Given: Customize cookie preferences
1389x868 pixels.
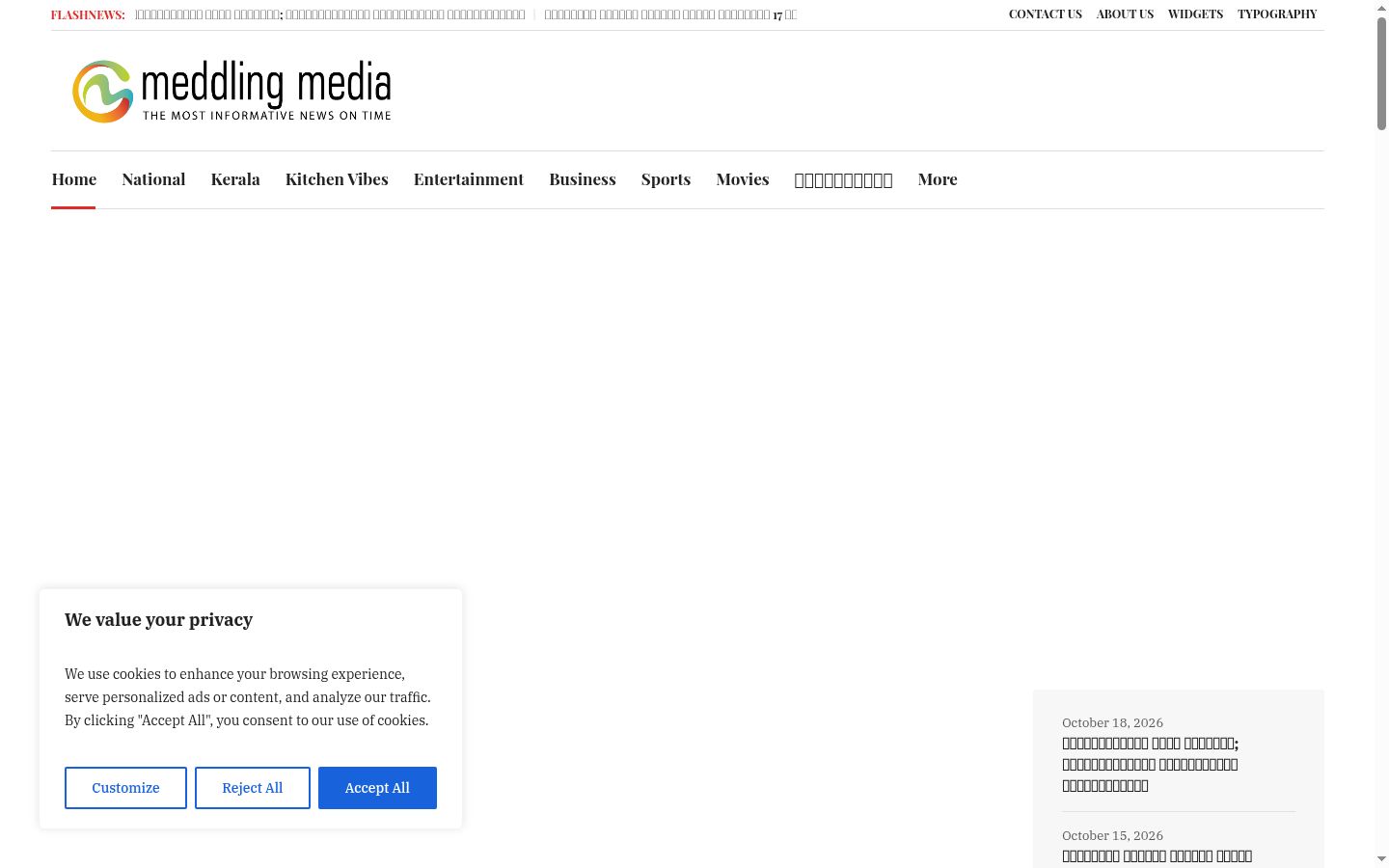Looking at the screenshot, I should coord(125,788).
